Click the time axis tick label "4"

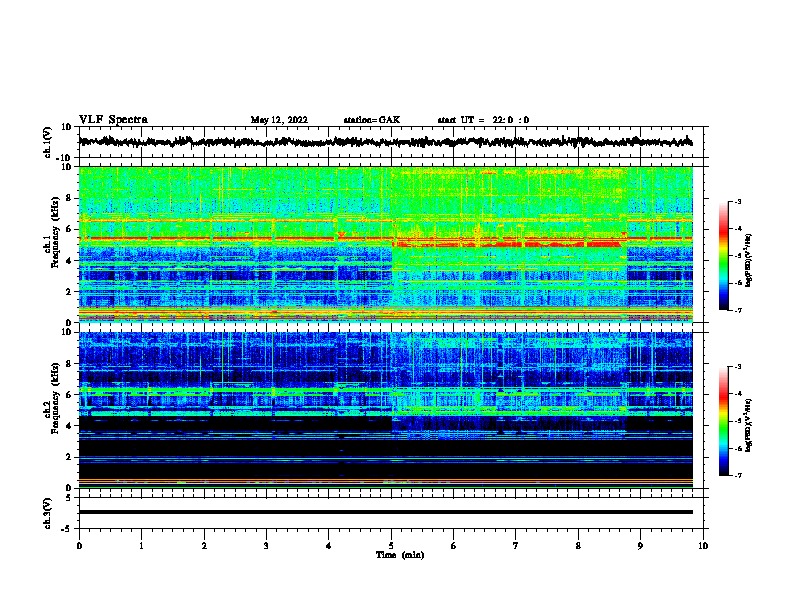(x=329, y=546)
